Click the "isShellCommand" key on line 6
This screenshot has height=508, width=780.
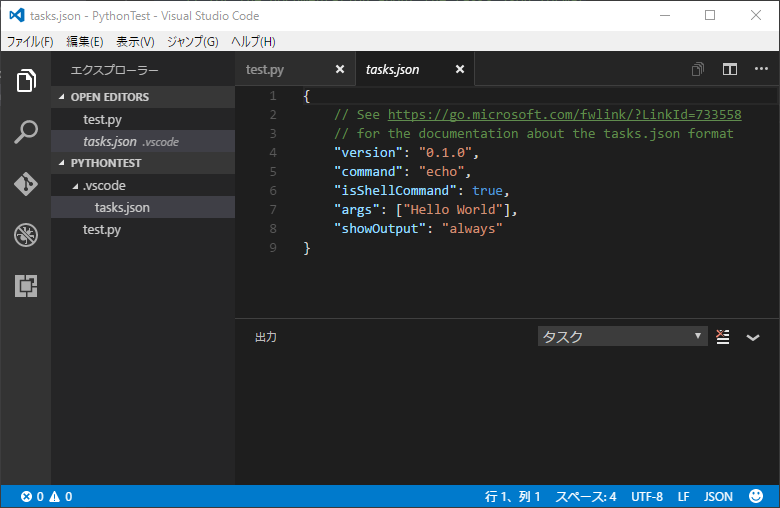coord(395,191)
